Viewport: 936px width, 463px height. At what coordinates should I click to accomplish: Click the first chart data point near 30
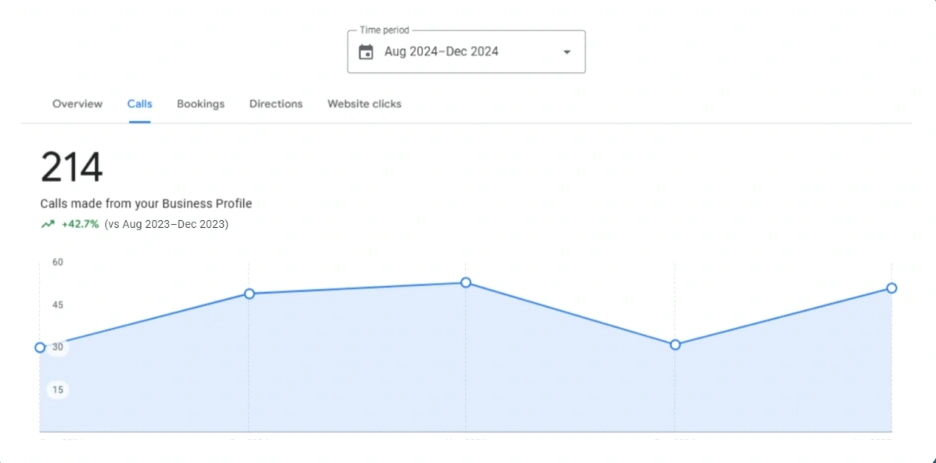pyautogui.click(x=40, y=347)
